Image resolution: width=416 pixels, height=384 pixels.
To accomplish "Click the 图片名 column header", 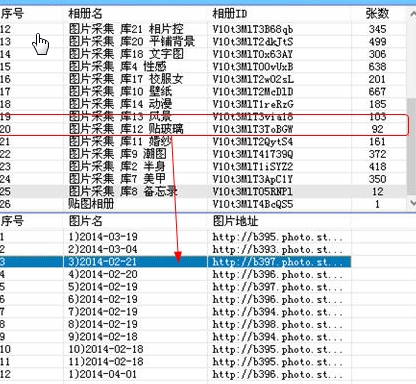I will [x=85, y=221].
